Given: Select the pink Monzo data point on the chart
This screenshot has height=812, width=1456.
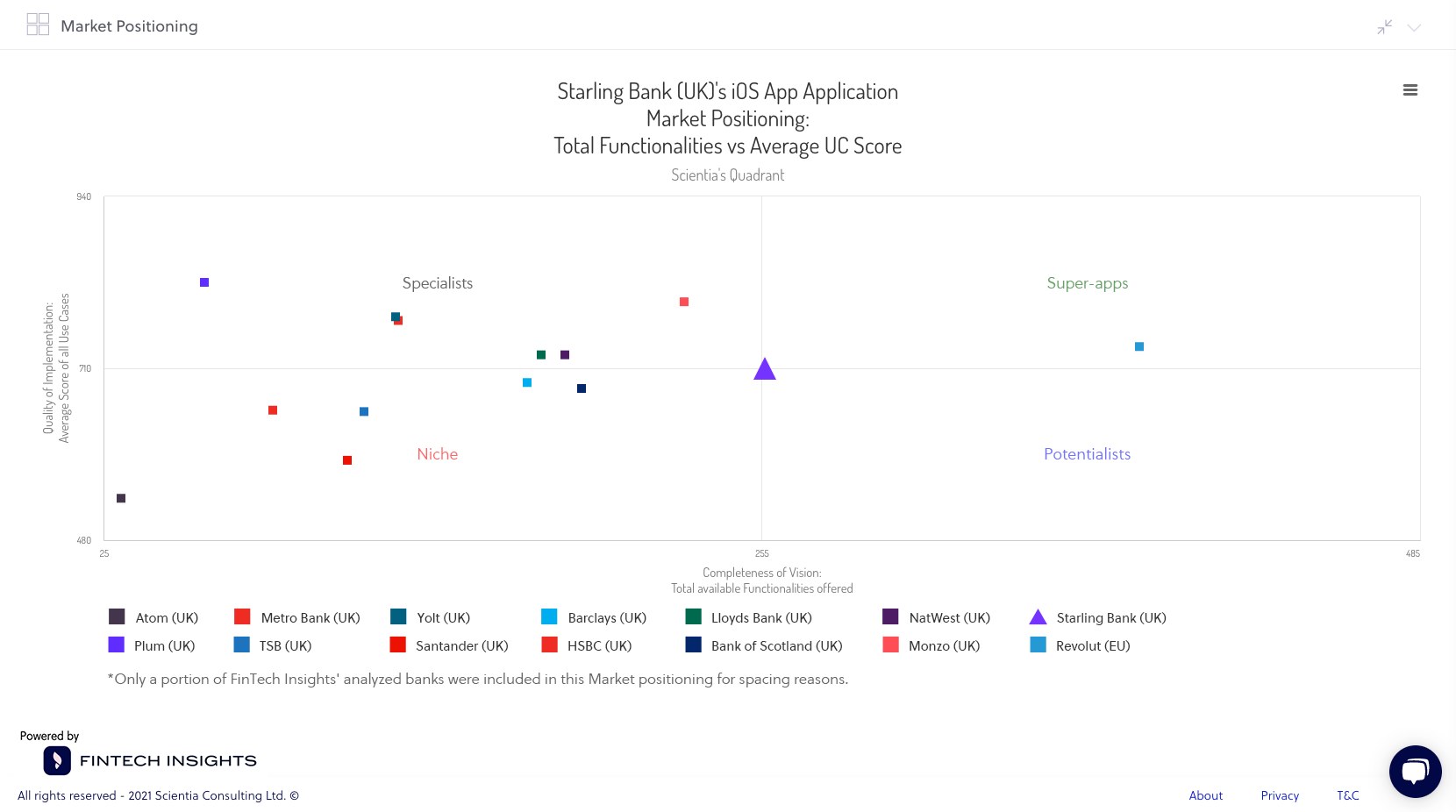Looking at the screenshot, I should point(684,302).
